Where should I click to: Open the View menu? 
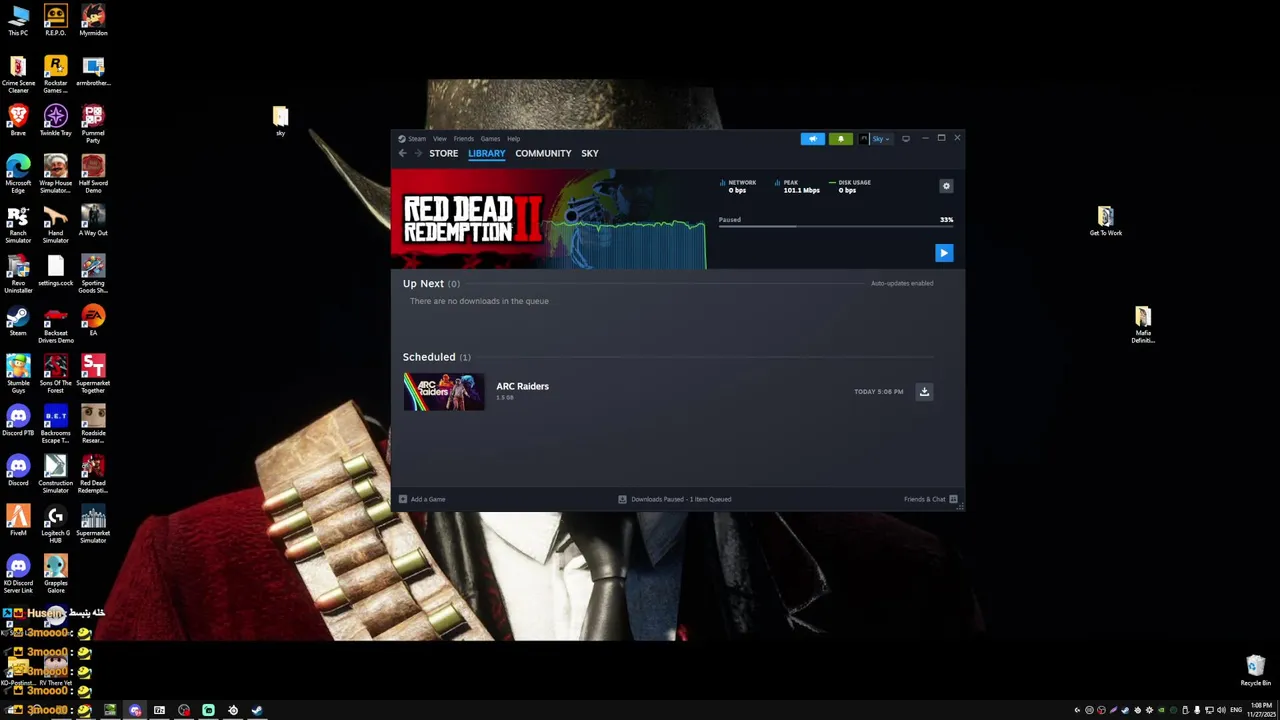(440, 139)
